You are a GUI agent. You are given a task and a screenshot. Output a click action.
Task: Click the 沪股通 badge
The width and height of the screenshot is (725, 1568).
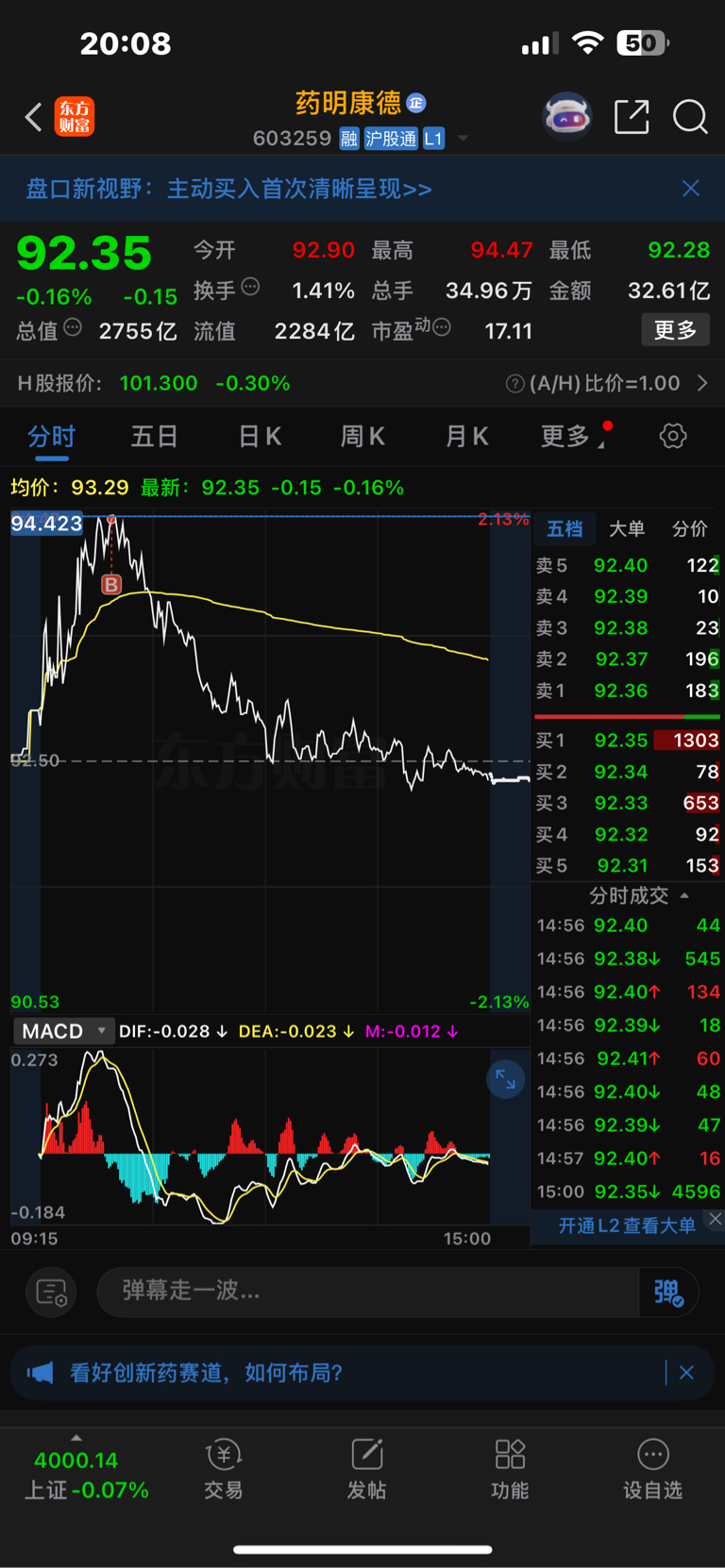coord(391,139)
